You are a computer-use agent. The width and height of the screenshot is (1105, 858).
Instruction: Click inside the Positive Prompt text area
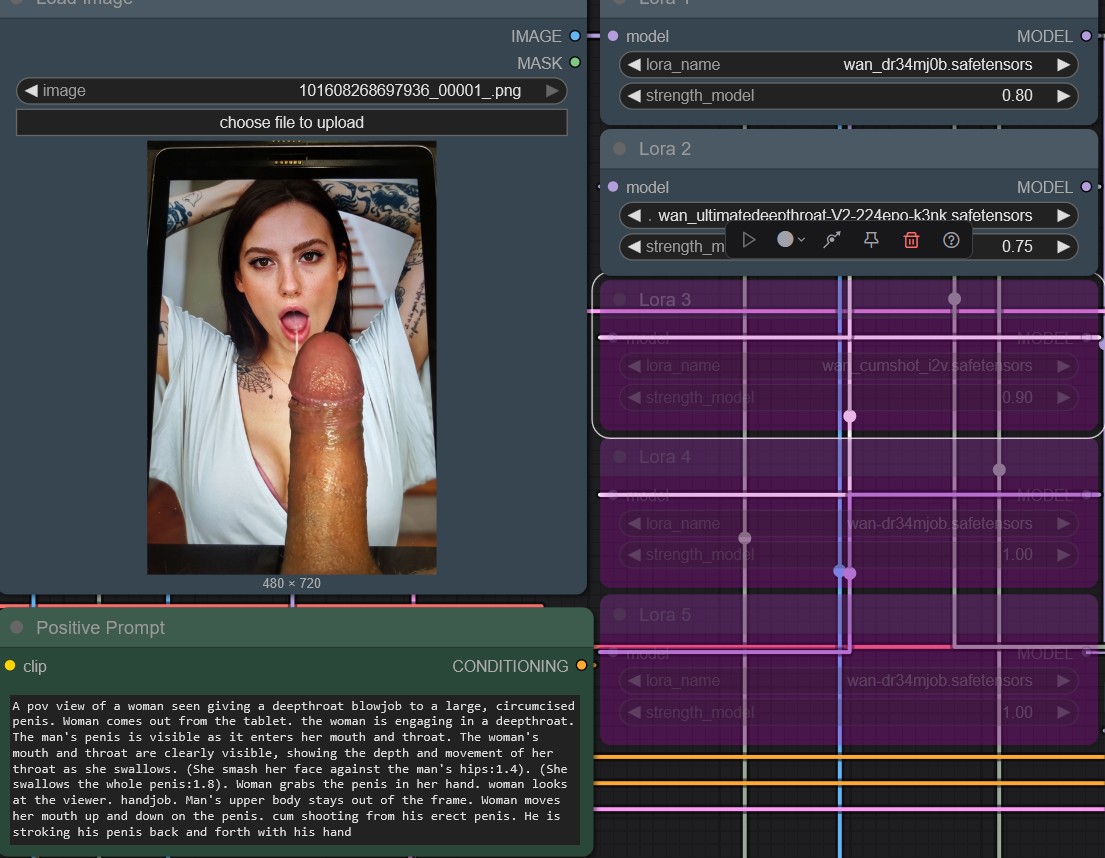[295, 768]
